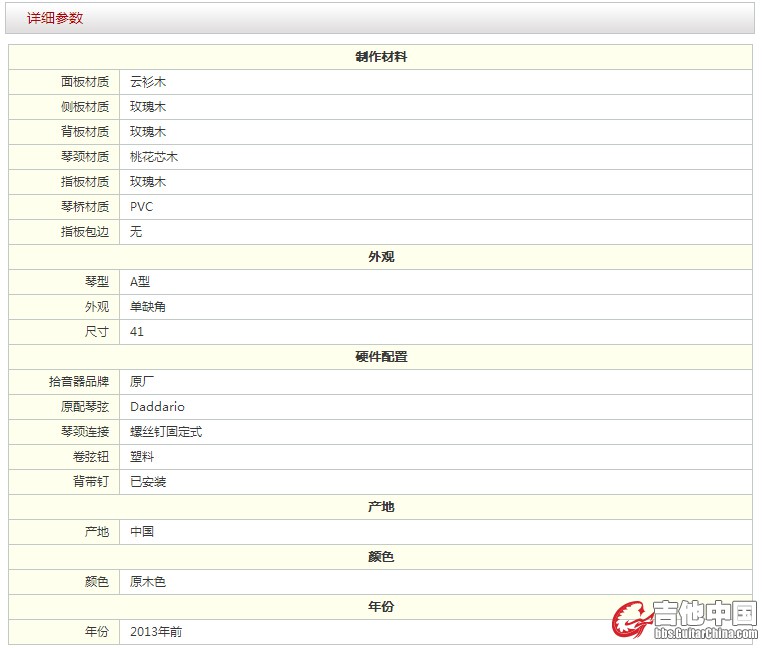Screen dimensions: 765x649
Task: Select the 制作材料 section heading
Action: click(381, 57)
